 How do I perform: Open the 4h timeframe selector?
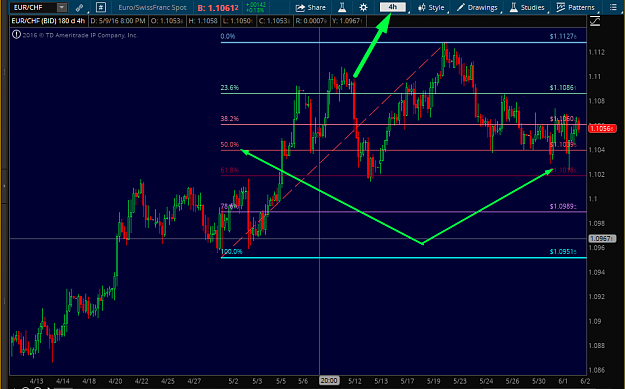click(393, 7)
